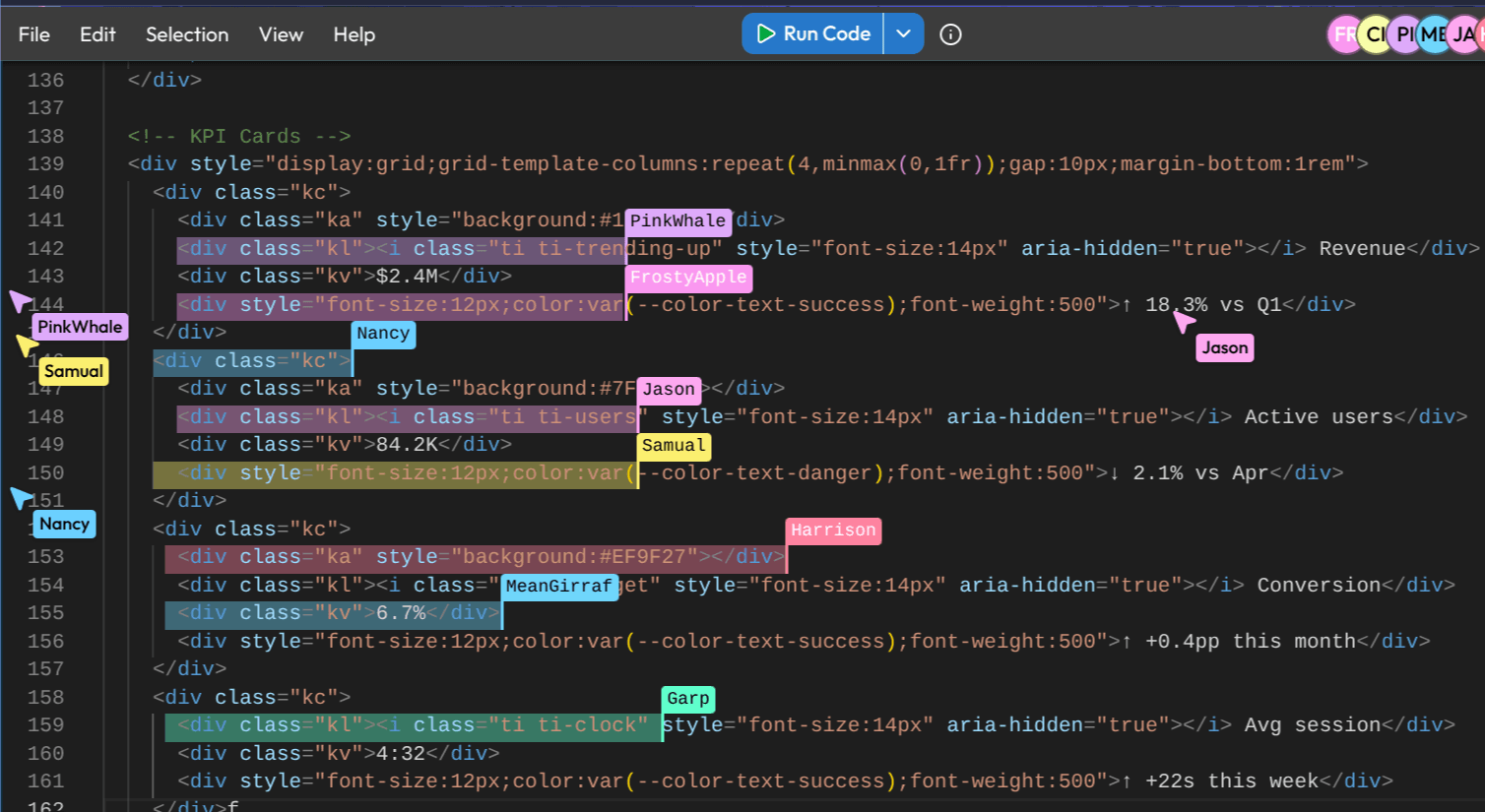Click the FrostyApple cursor name tag
Screen dimensions: 1485x812
(x=688, y=278)
